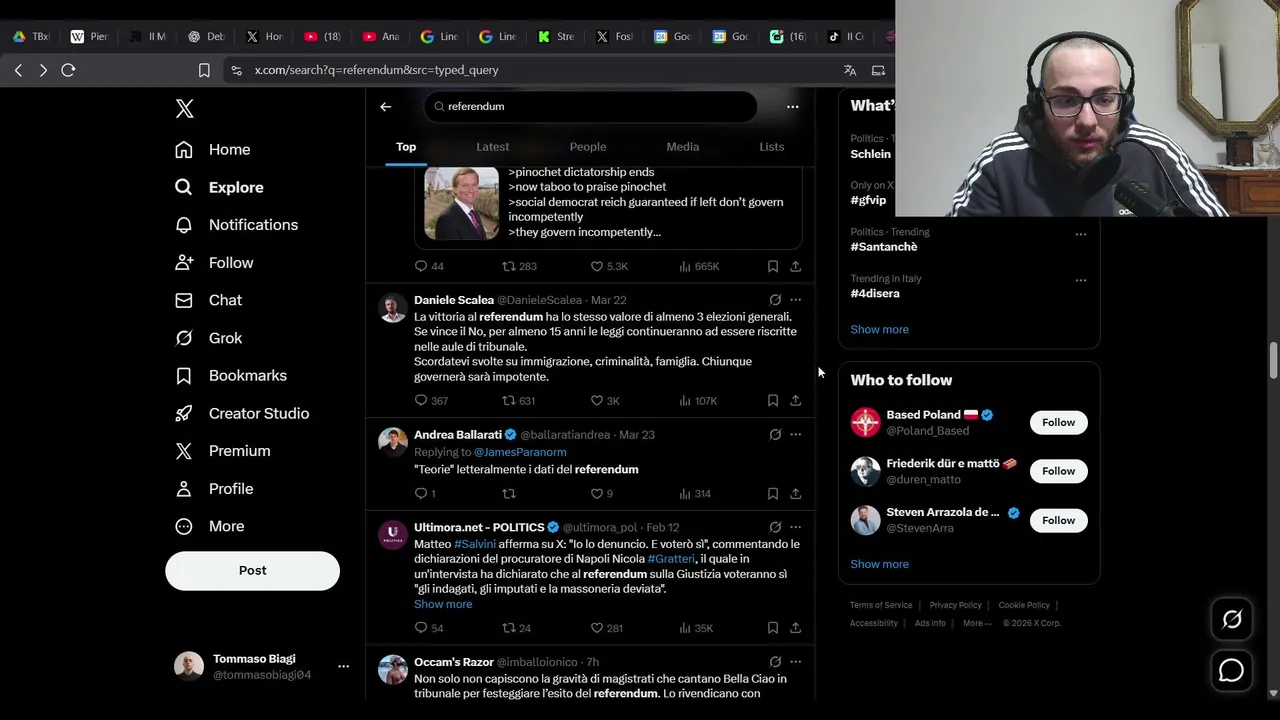Repost the post with 283 reposts
The height and width of the screenshot is (720, 1280).
[x=519, y=266]
